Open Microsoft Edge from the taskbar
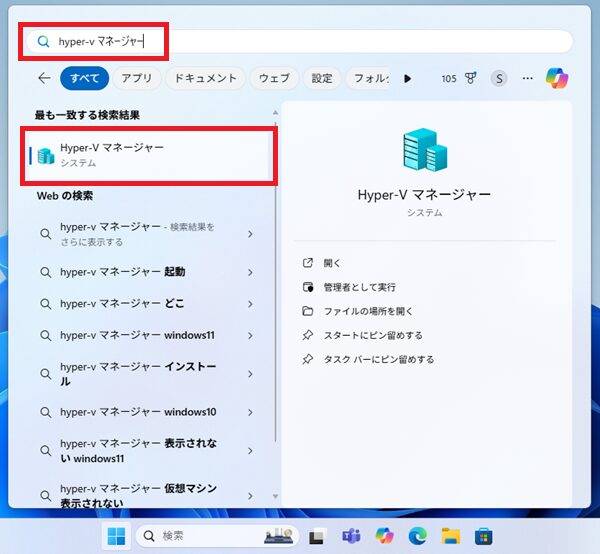The image size is (600, 554). coord(418,536)
